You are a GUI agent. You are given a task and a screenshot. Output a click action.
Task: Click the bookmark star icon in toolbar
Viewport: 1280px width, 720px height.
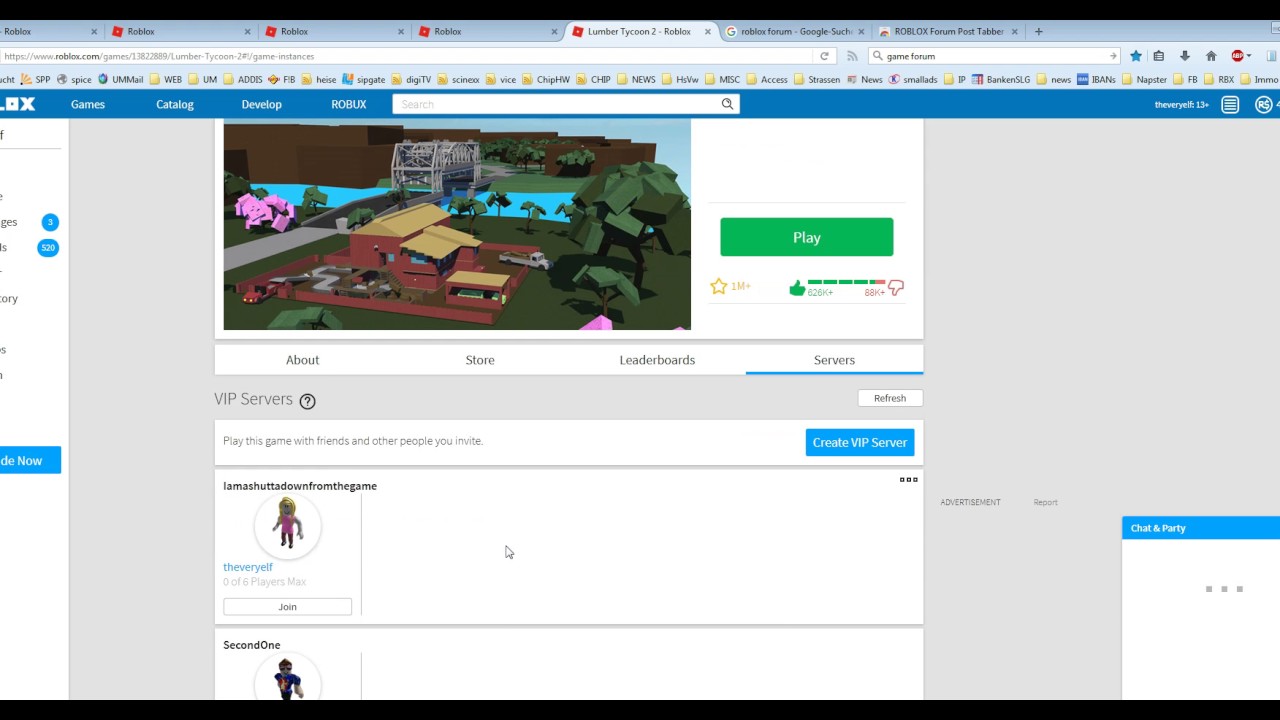click(1135, 56)
